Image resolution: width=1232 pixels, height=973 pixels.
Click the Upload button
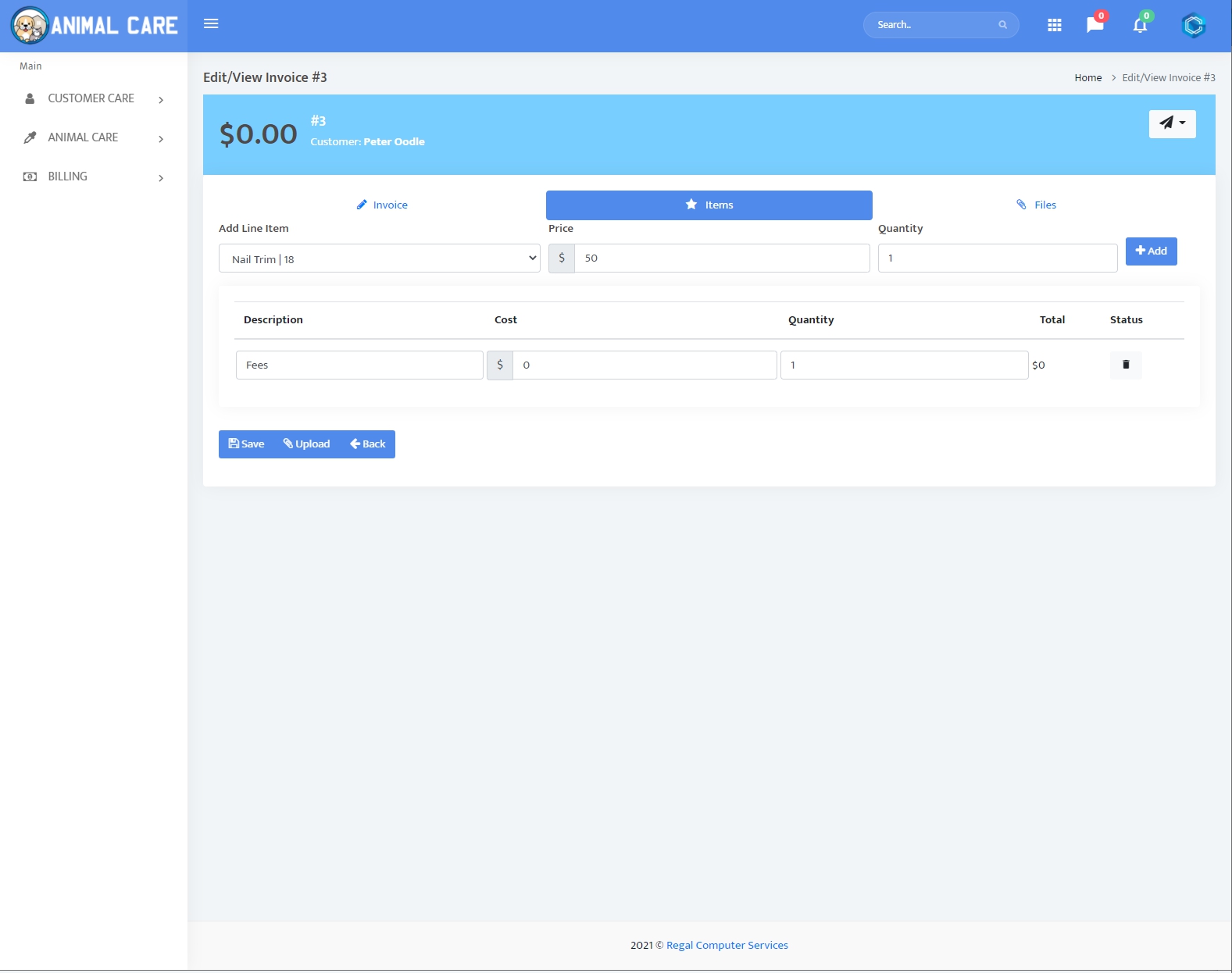306,444
